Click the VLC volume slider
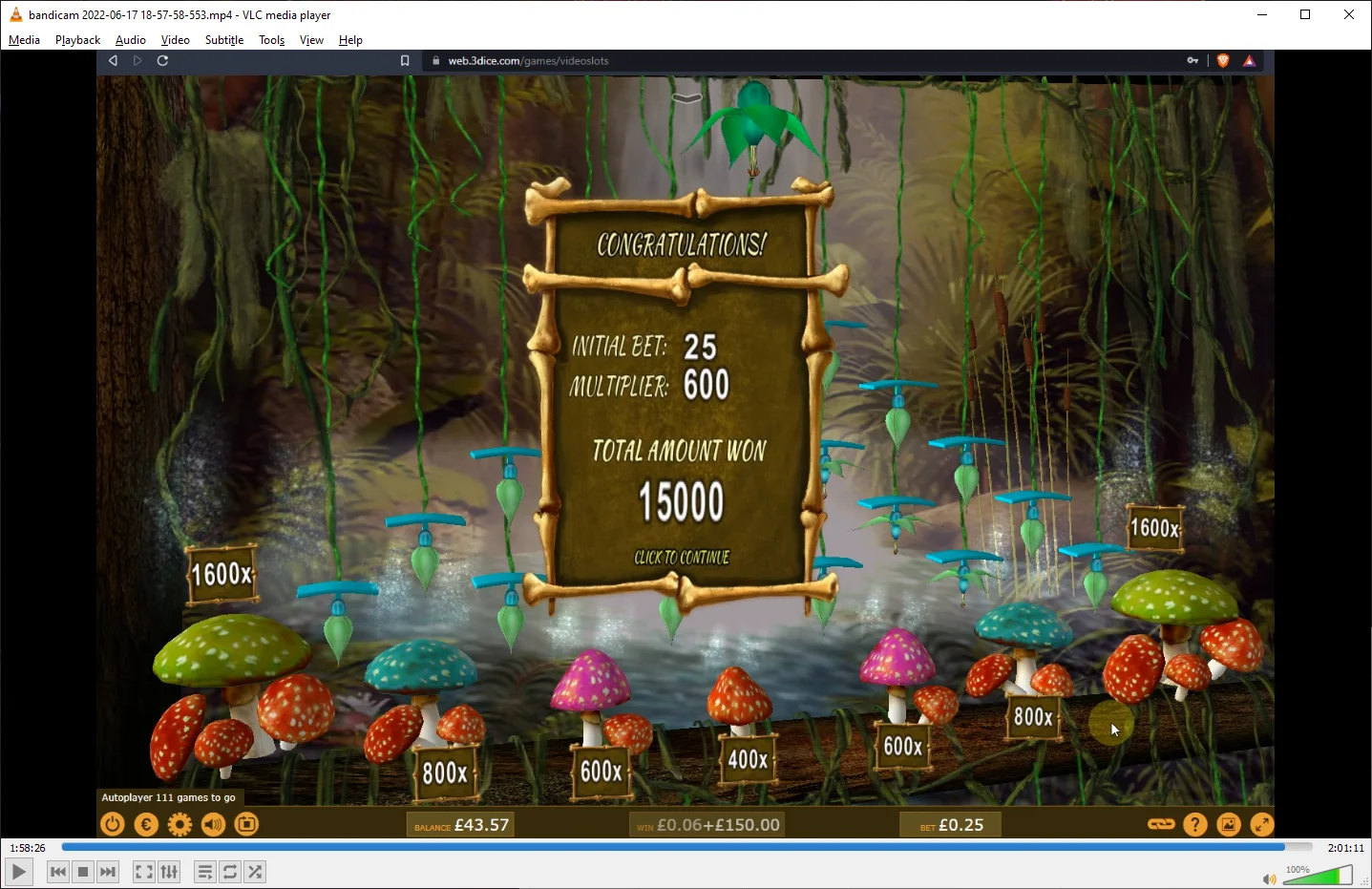The height and width of the screenshot is (889, 1372). [1318, 875]
